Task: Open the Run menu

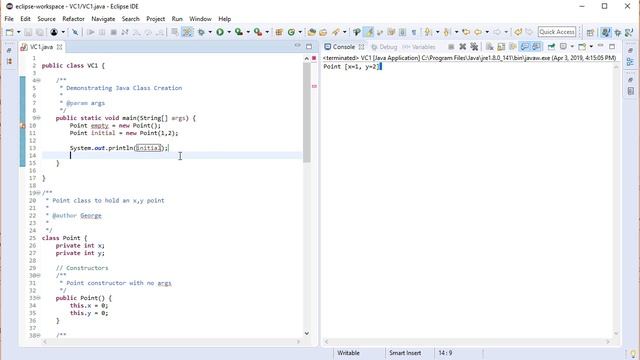Action: tap(177, 19)
